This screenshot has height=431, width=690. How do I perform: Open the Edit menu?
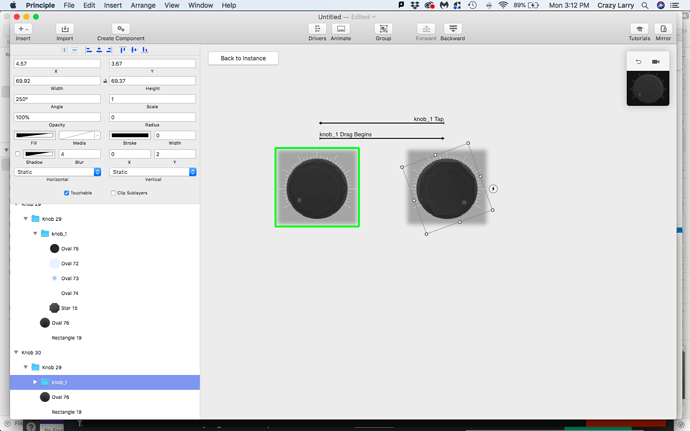pos(89,5)
